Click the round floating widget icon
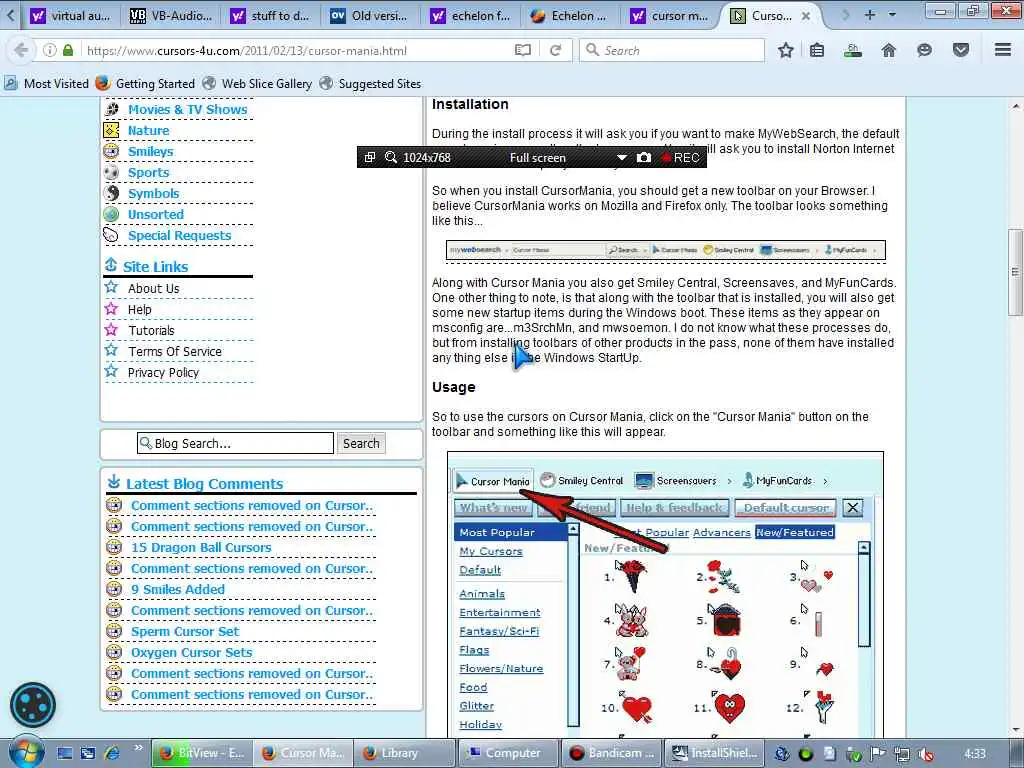Image resolution: width=1024 pixels, height=768 pixels. tap(33, 705)
